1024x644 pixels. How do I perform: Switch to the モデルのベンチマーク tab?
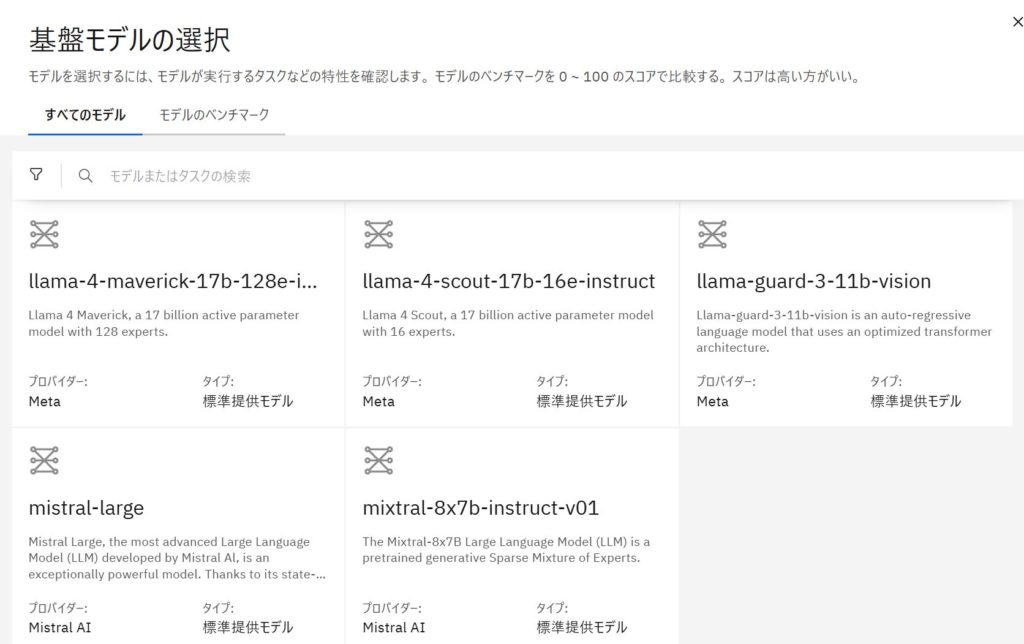point(214,115)
